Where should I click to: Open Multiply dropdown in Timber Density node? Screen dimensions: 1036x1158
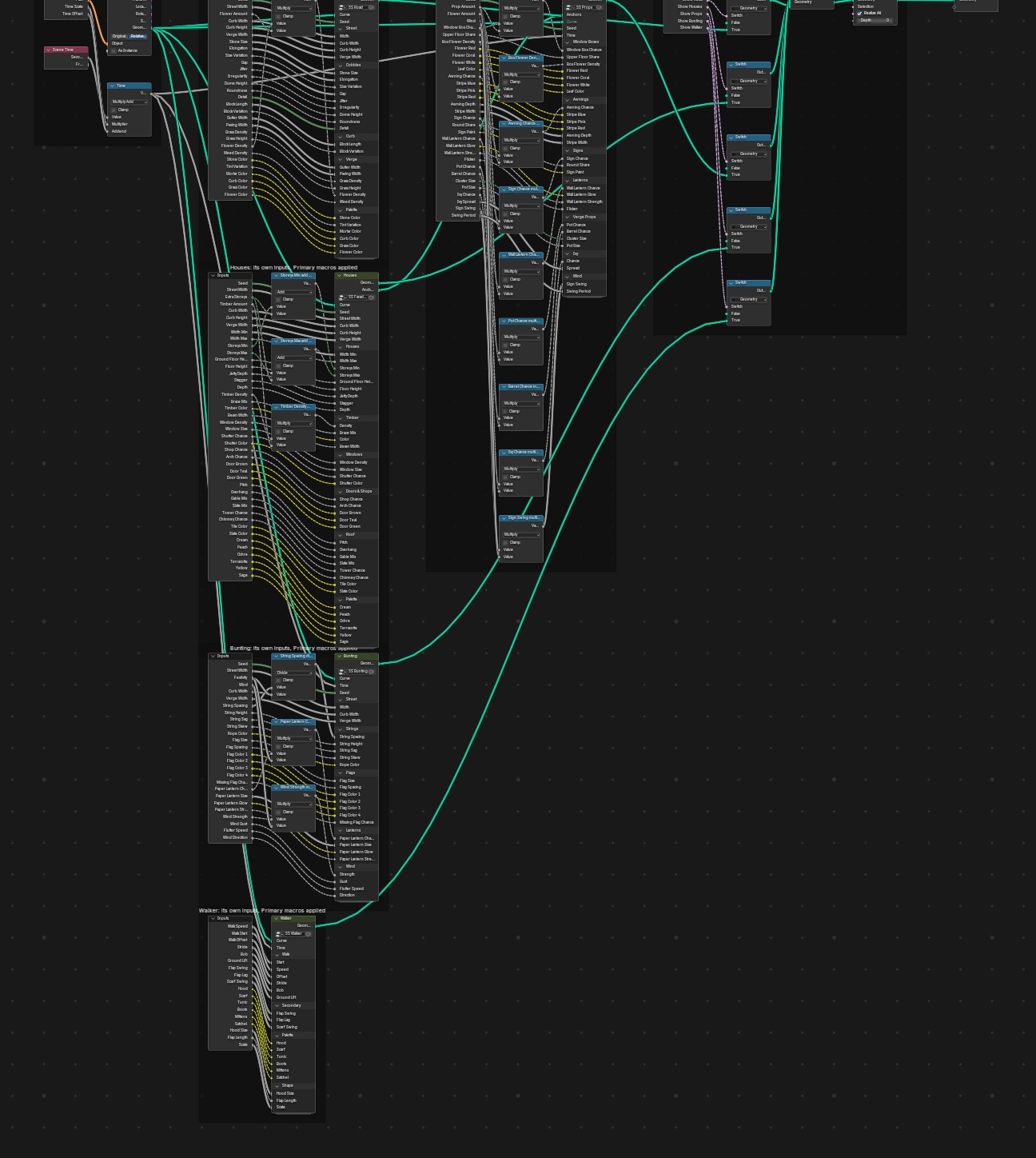pyautogui.click(x=293, y=423)
